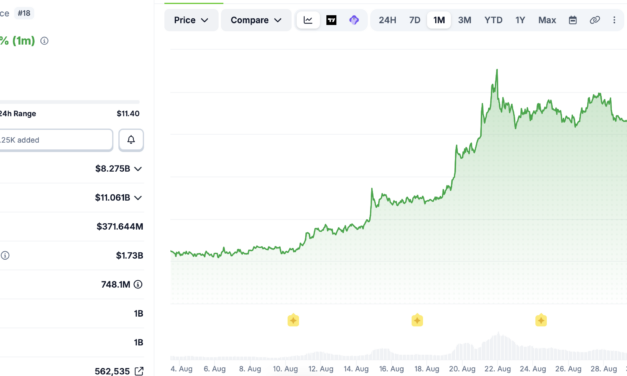
Task: Select the 1M time range
Action: (x=439, y=20)
